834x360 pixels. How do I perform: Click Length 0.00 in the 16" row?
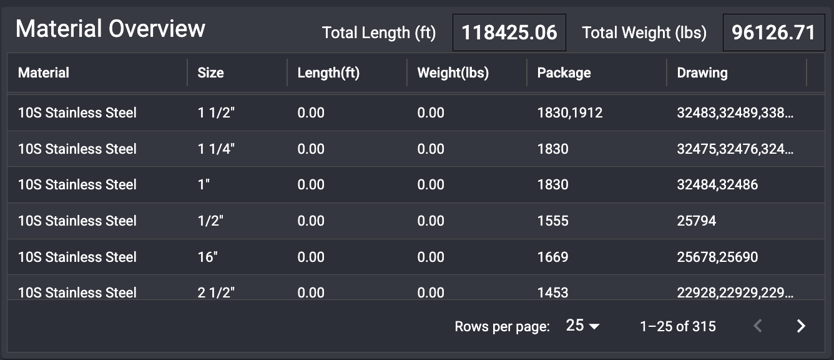[311, 257]
